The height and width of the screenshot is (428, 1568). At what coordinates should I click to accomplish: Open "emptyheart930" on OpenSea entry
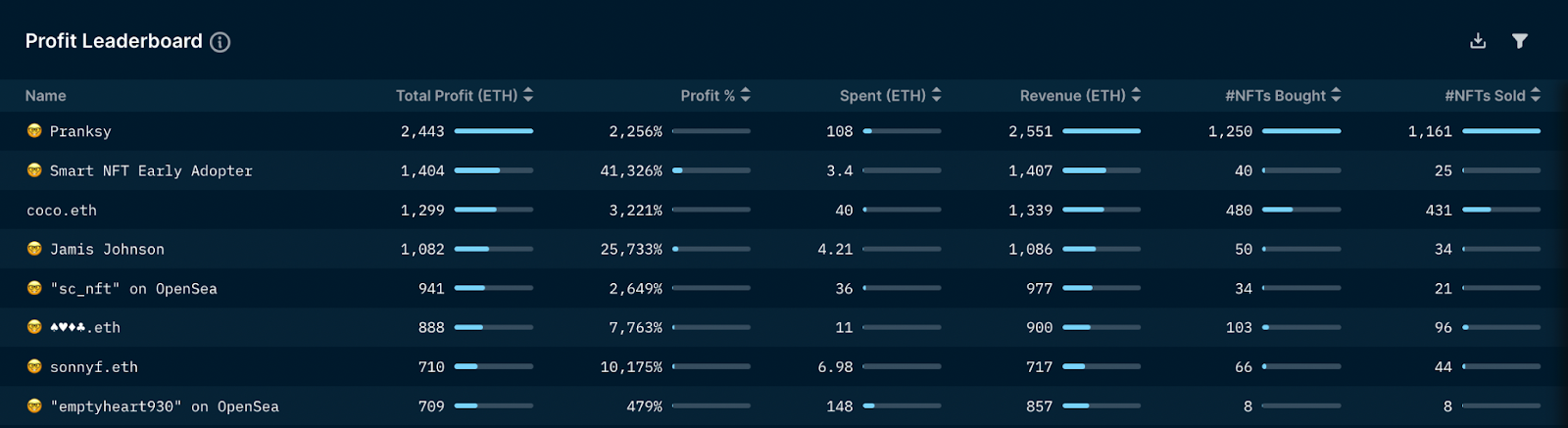(x=165, y=406)
